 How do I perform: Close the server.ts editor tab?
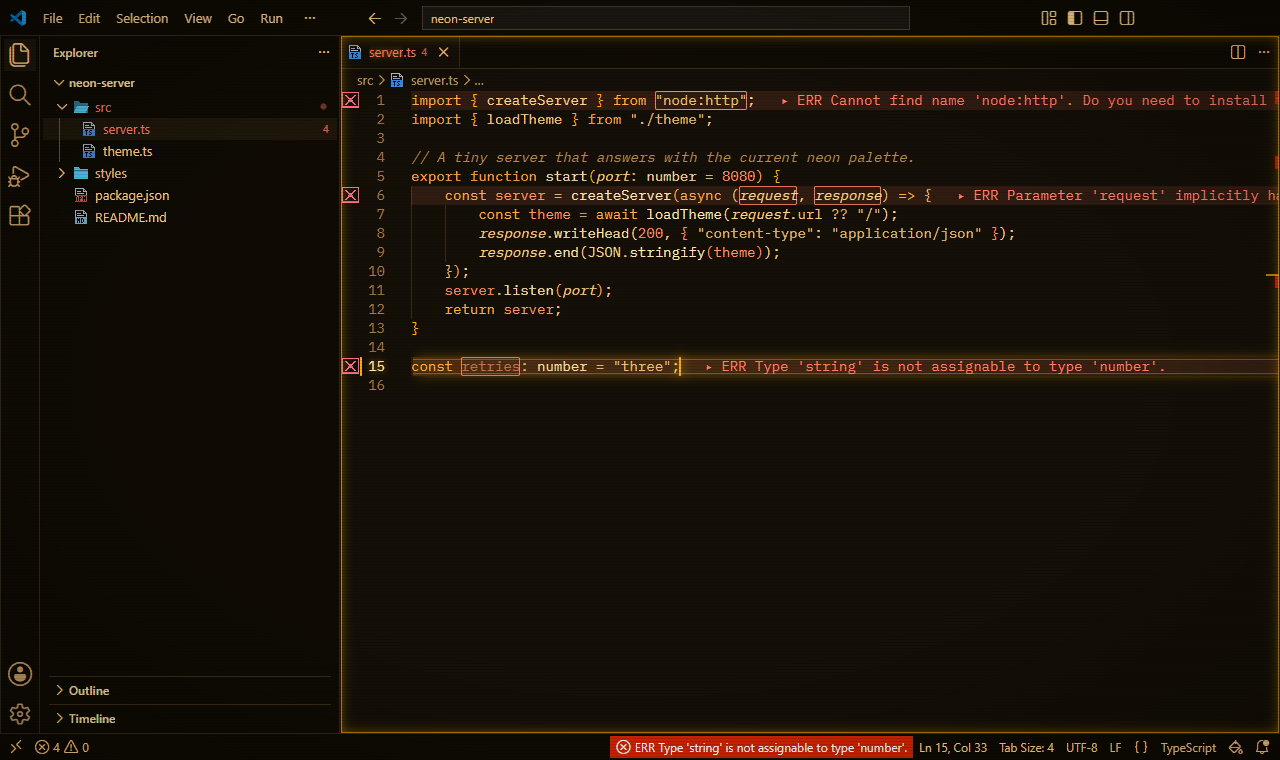pos(444,52)
